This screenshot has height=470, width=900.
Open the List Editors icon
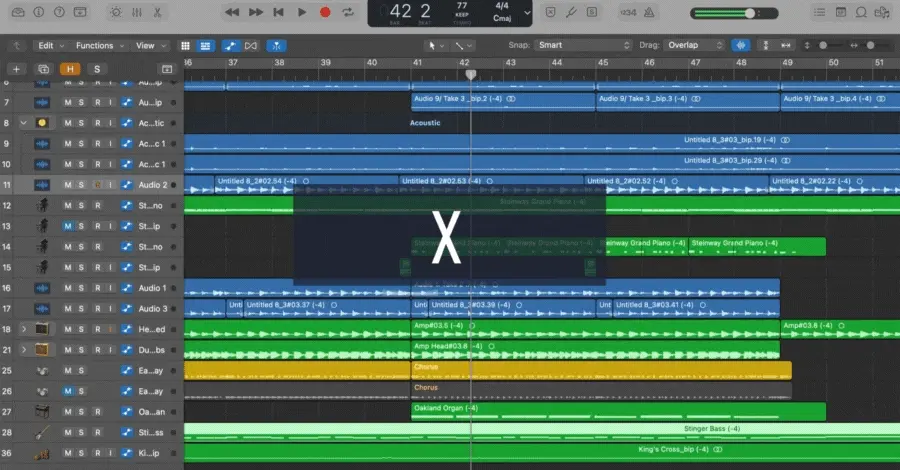point(820,12)
